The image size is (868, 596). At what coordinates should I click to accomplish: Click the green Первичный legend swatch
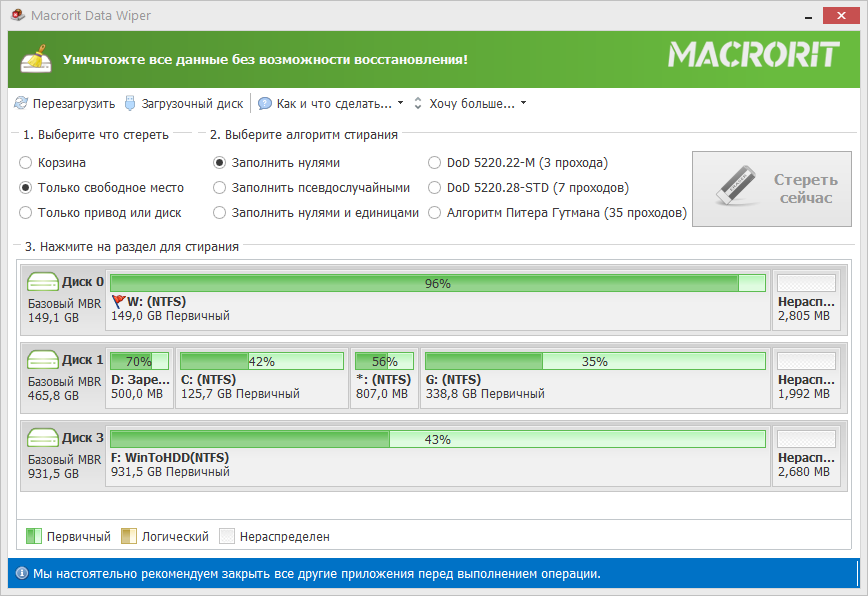34,536
